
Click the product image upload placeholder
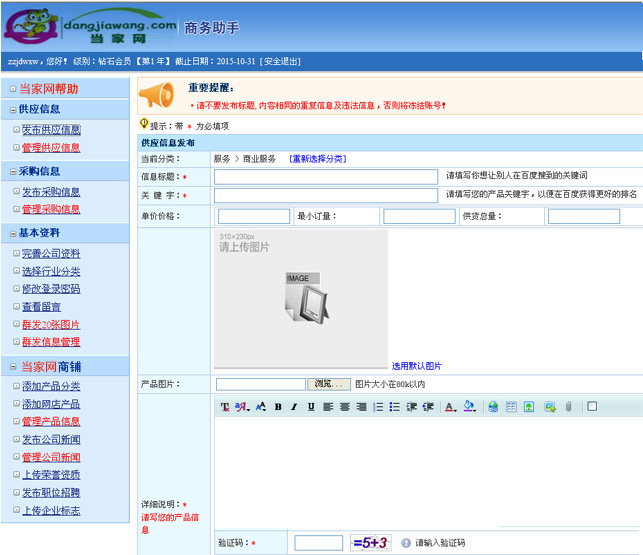tap(301, 299)
